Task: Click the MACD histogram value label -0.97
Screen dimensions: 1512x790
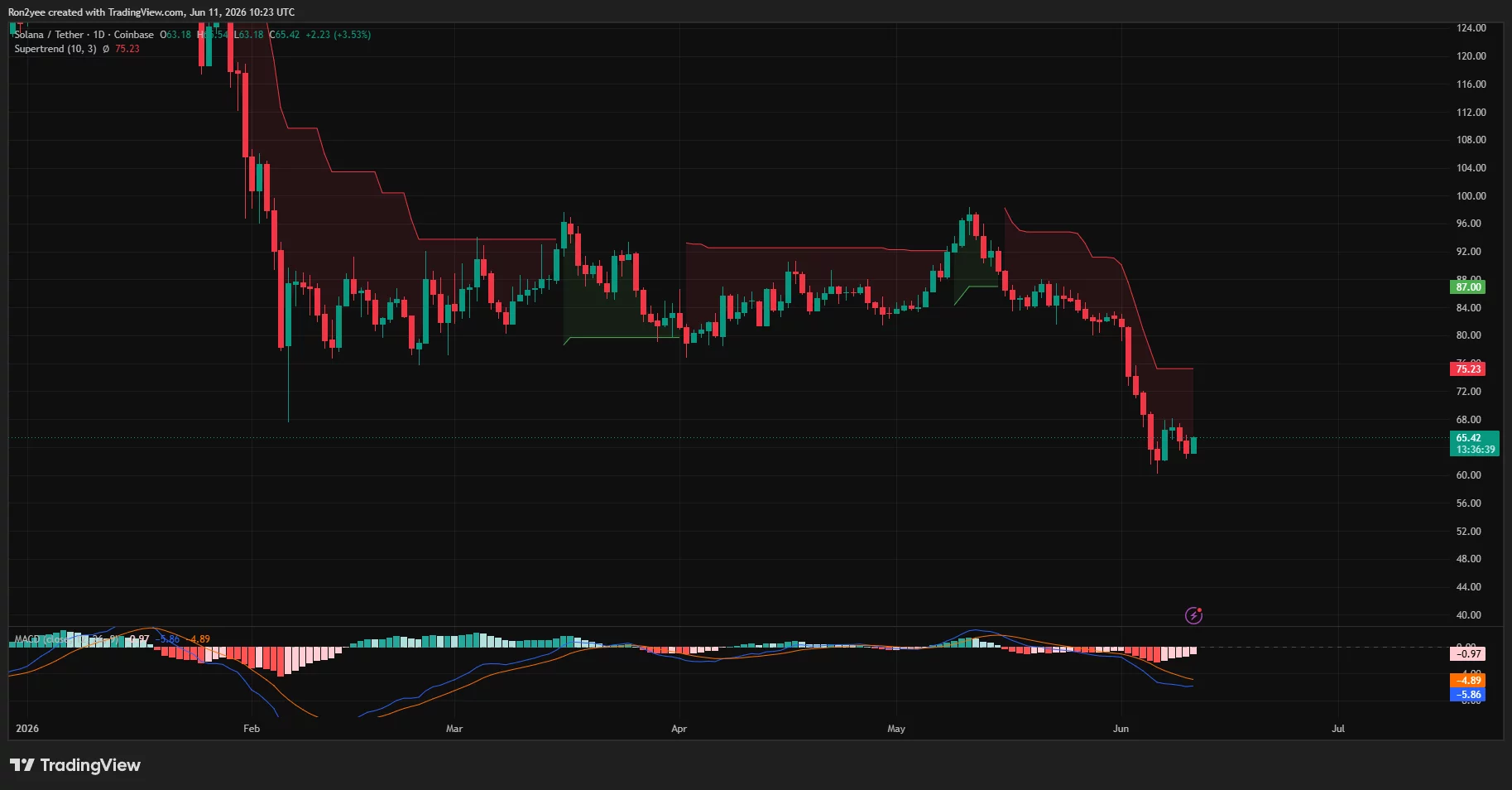Action: click(x=1468, y=654)
